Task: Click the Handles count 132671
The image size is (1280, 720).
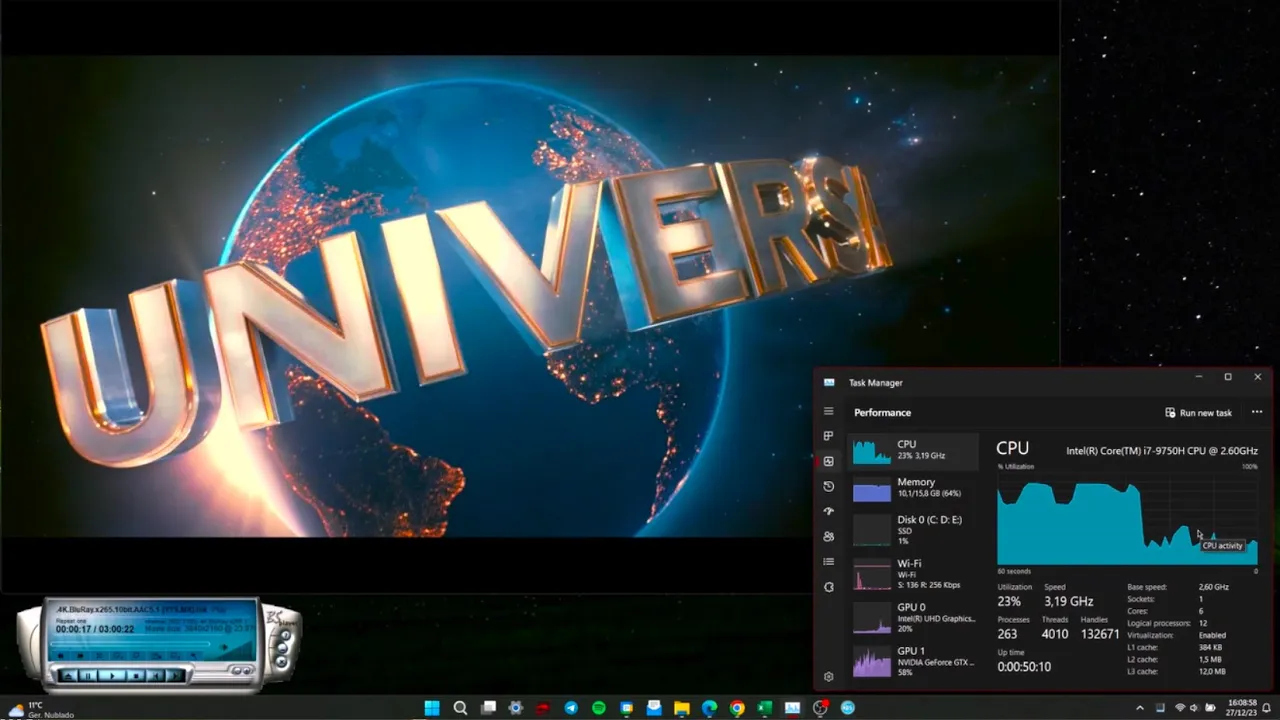Action: point(1100,634)
